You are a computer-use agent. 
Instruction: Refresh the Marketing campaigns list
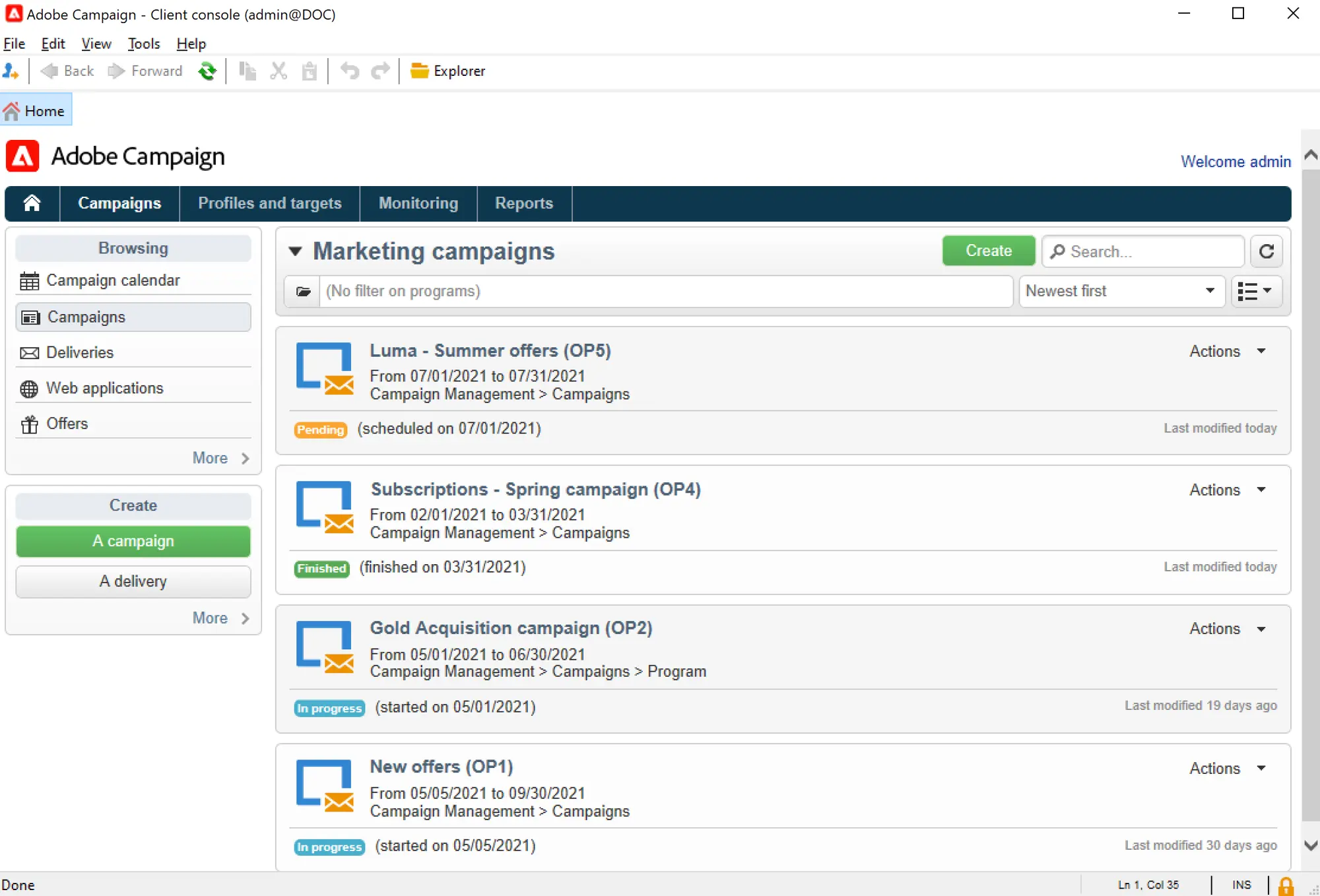pyautogui.click(x=1266, y=251)
